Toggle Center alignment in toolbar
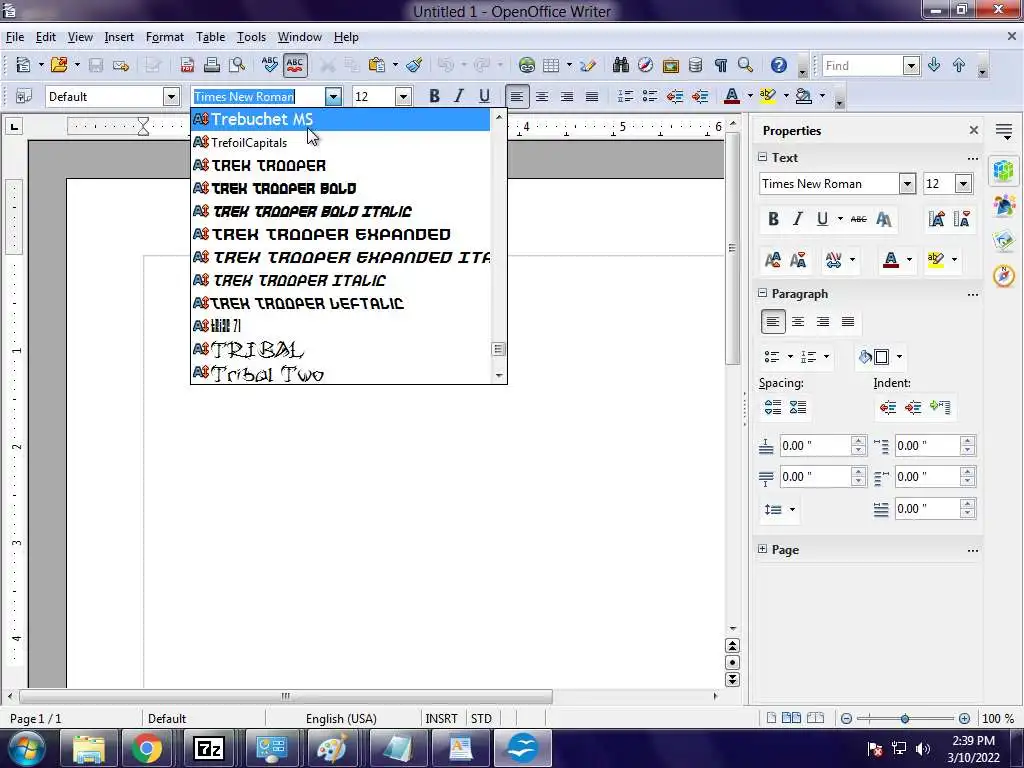Image resolution: width=1024 pixels, height=768 pixels. (541, 97)
